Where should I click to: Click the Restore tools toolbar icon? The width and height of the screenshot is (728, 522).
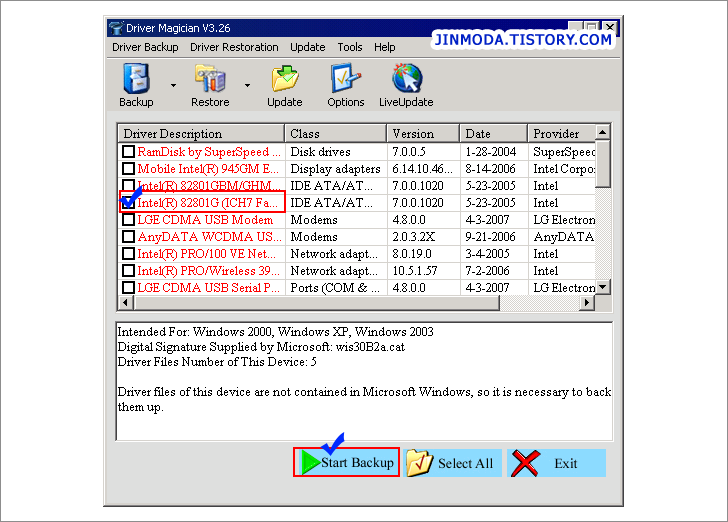coord(210,78)
